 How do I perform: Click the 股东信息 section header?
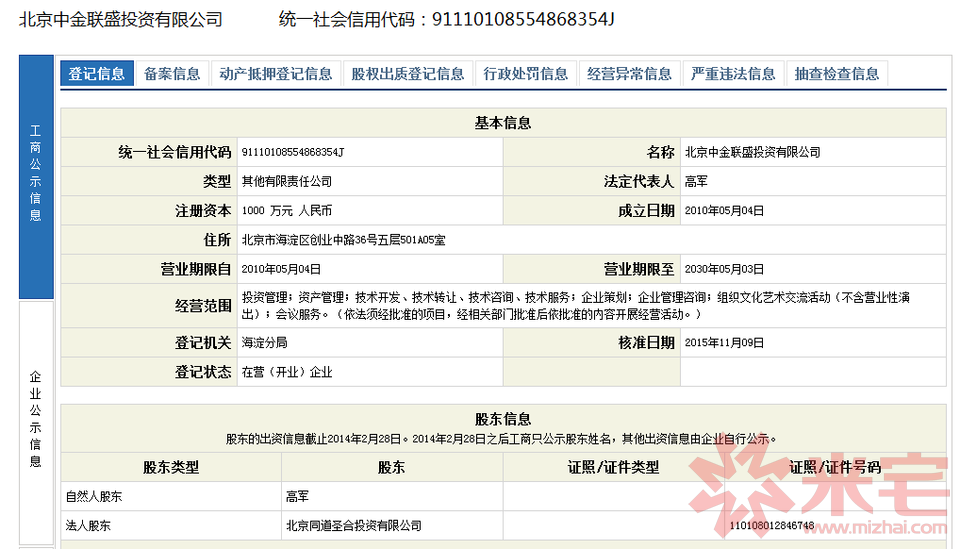click(503, 419)
